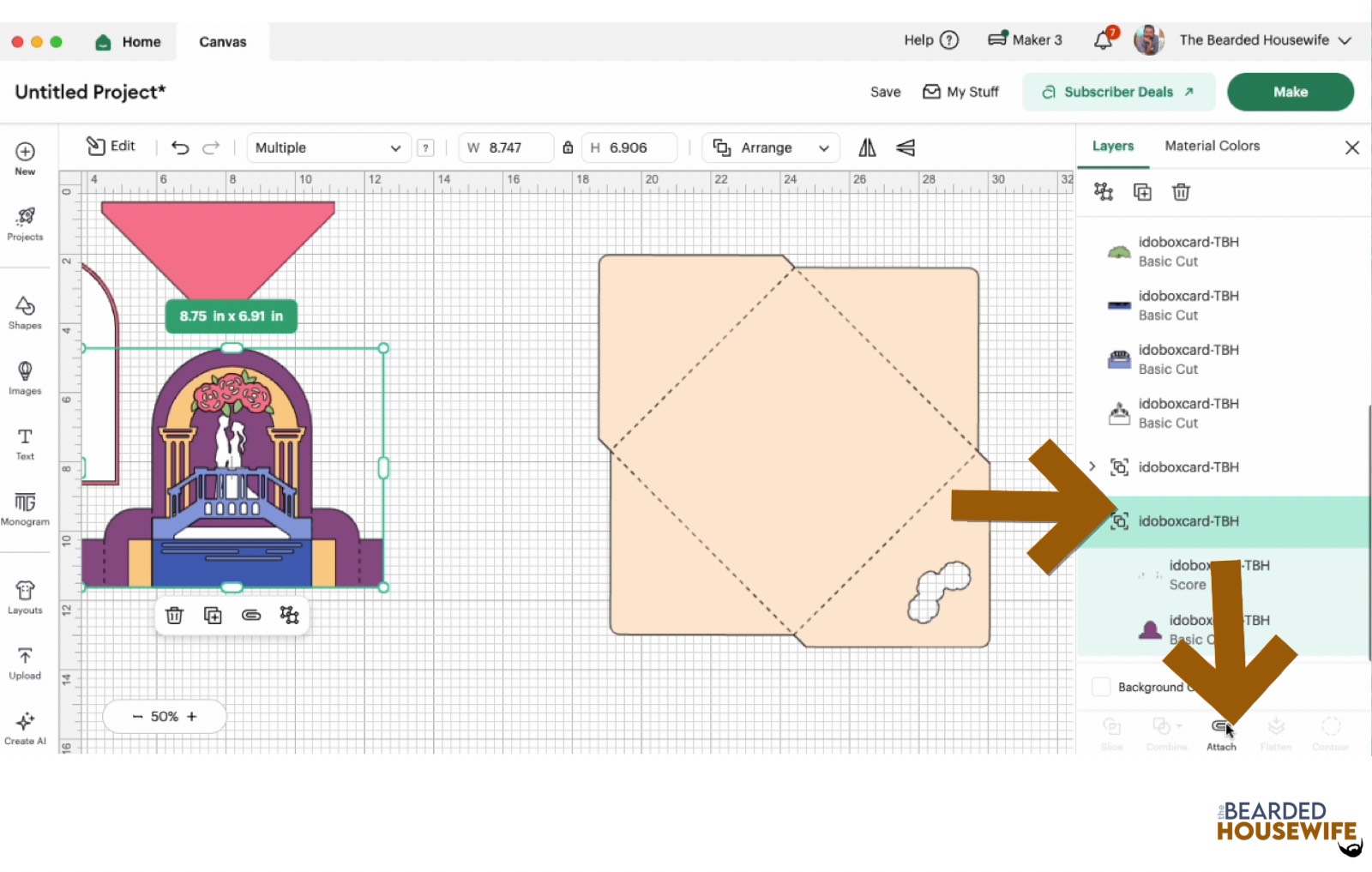Image resolution: width=1372 pixels, height=872 pixels.
Task: Click the Upload icon
Action: click(x=25, y=663)
